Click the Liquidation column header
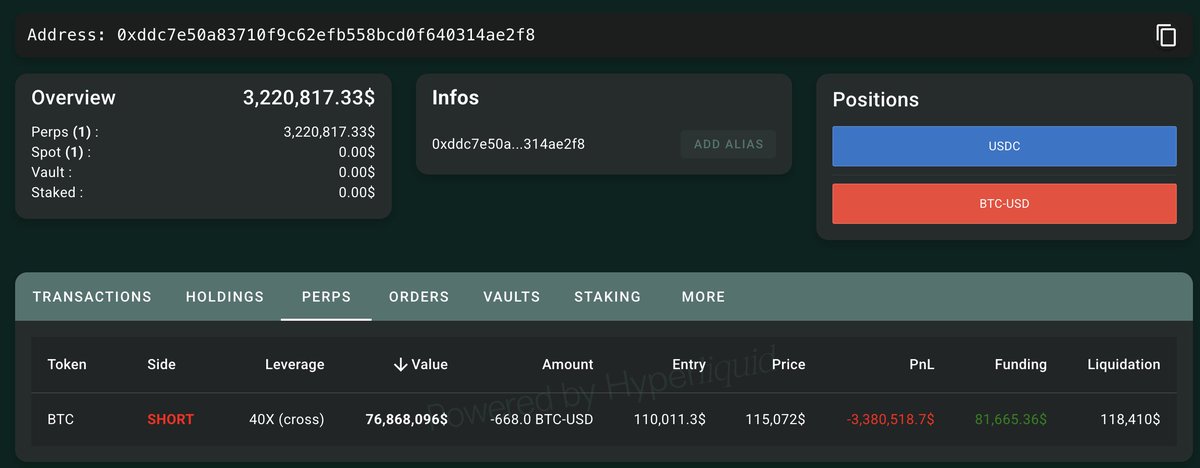The height and width of the screenshot is (468, 1200). 1124,365
